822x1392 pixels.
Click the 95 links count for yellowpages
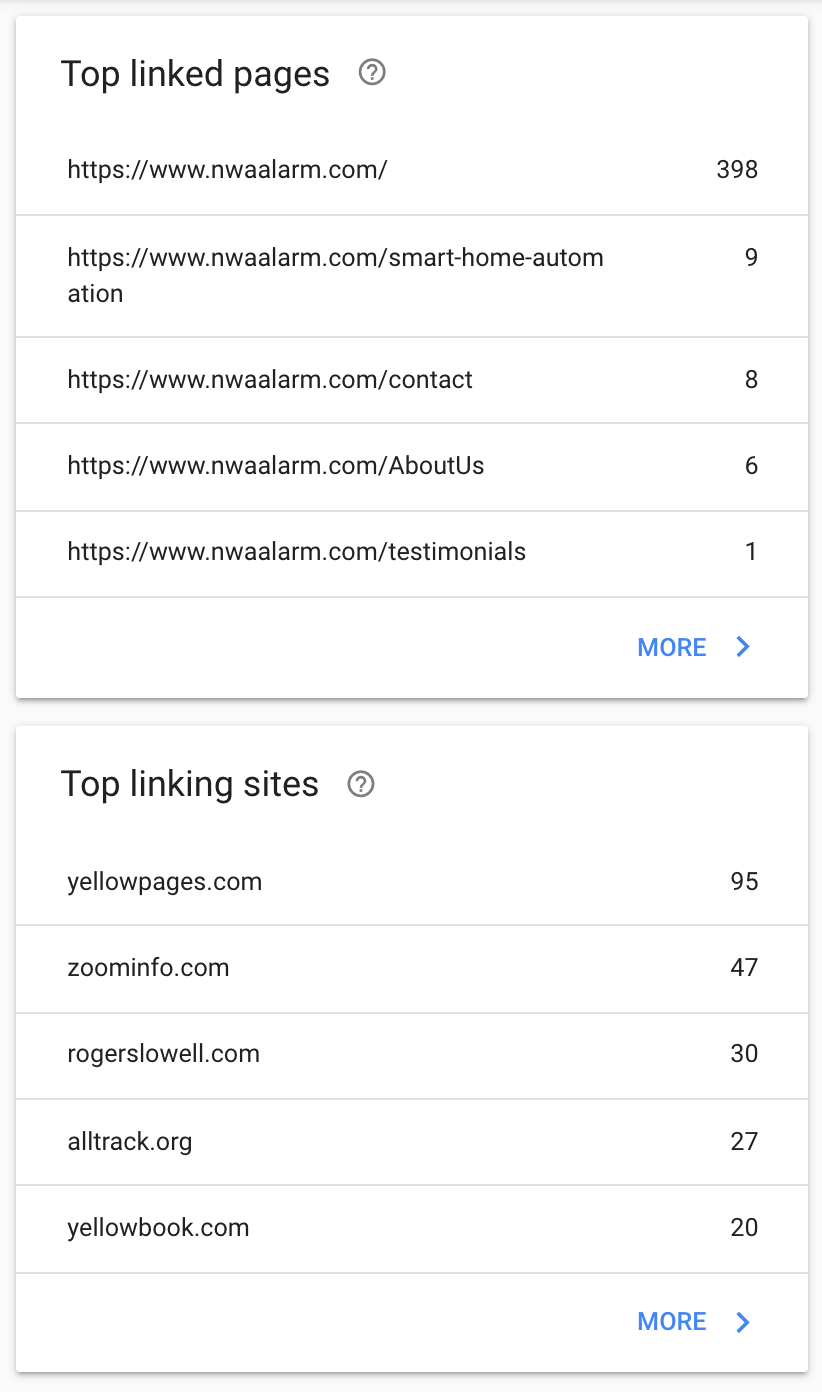pyautogui.click(x=744, y=881)
